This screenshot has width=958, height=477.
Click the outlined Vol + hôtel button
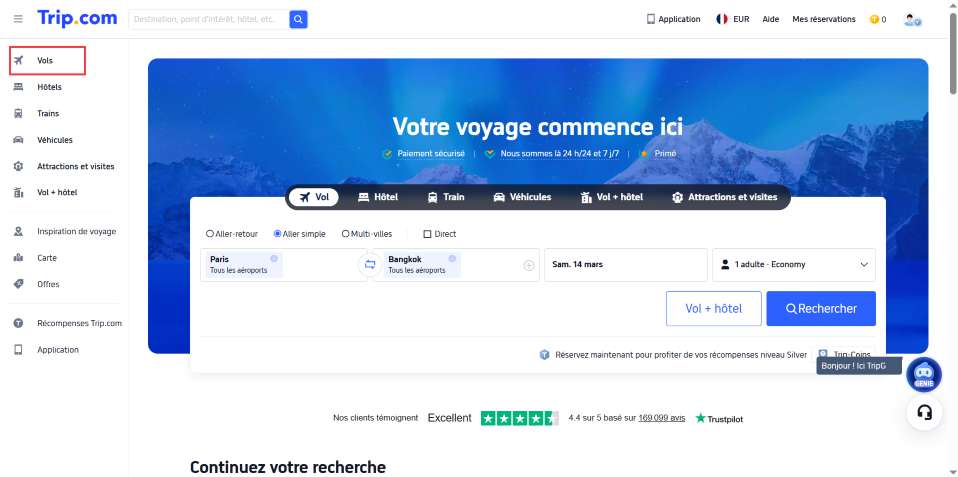coord(714,308)
